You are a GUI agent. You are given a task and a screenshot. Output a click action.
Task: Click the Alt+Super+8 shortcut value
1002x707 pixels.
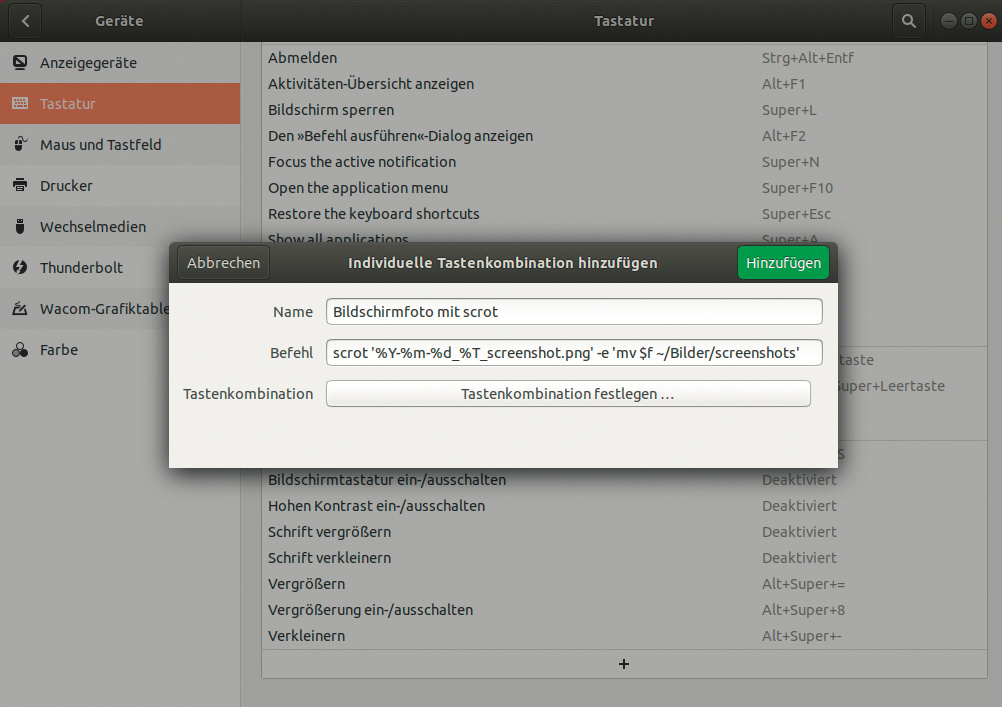coord(803,610)
